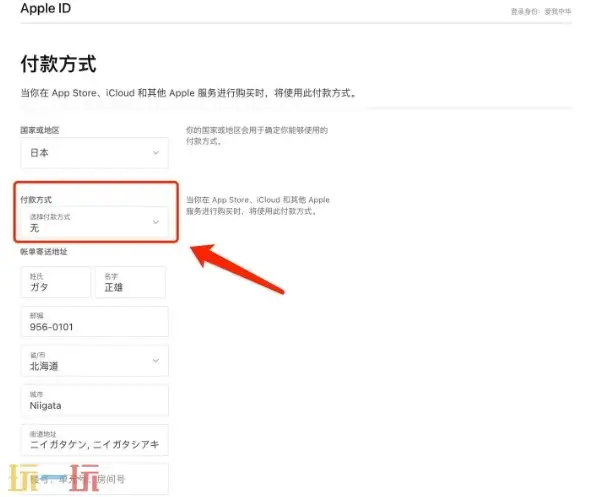The image size is (600, 497).
Task: Open the 国家或地区 dropdown showing 日本
Action: (95, 153)
